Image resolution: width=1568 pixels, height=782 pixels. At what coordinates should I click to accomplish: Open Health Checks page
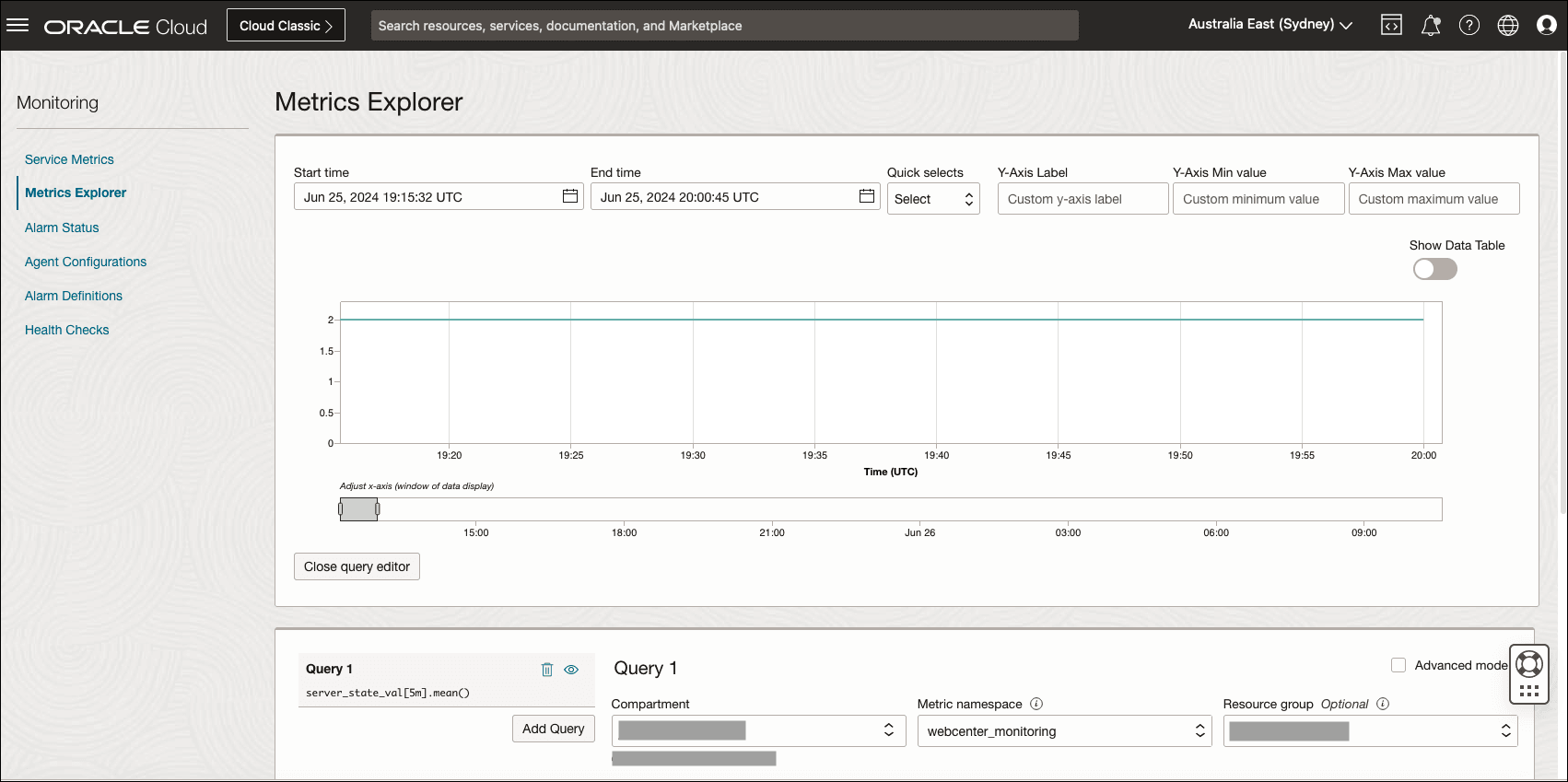click(x=66, y=330)
